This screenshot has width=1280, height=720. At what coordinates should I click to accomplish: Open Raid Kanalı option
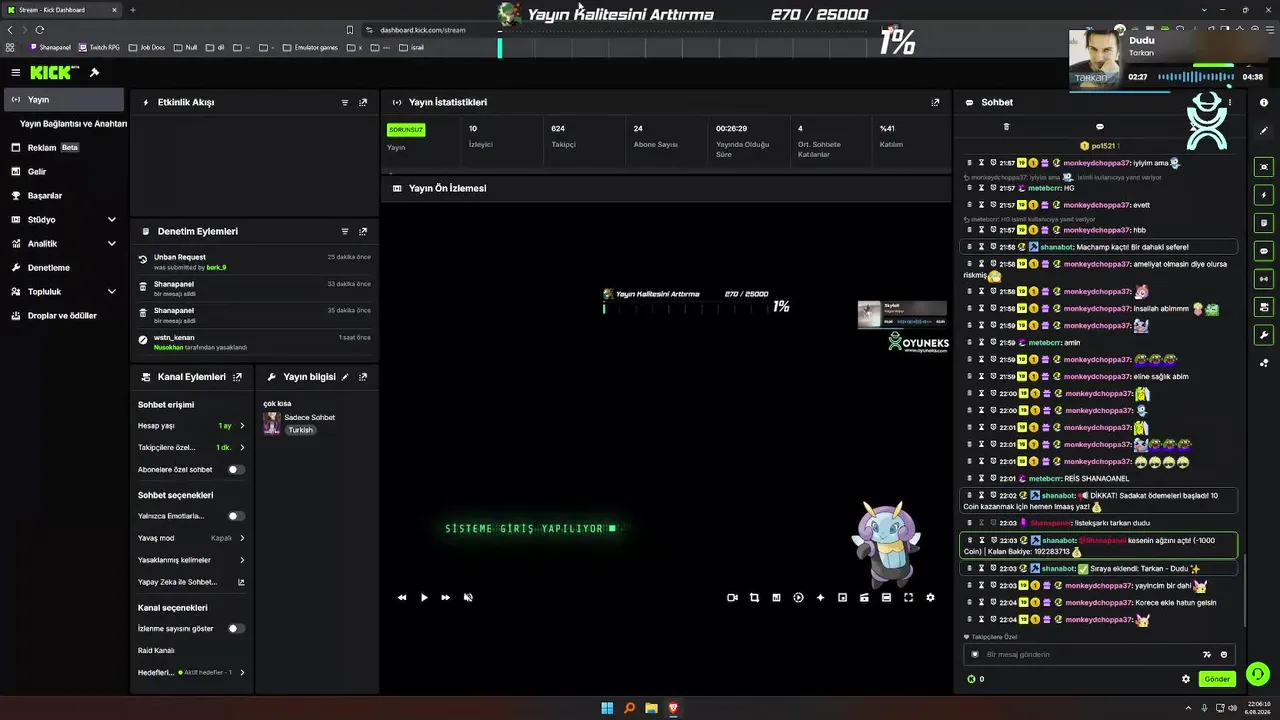click(x=156, y=650)
